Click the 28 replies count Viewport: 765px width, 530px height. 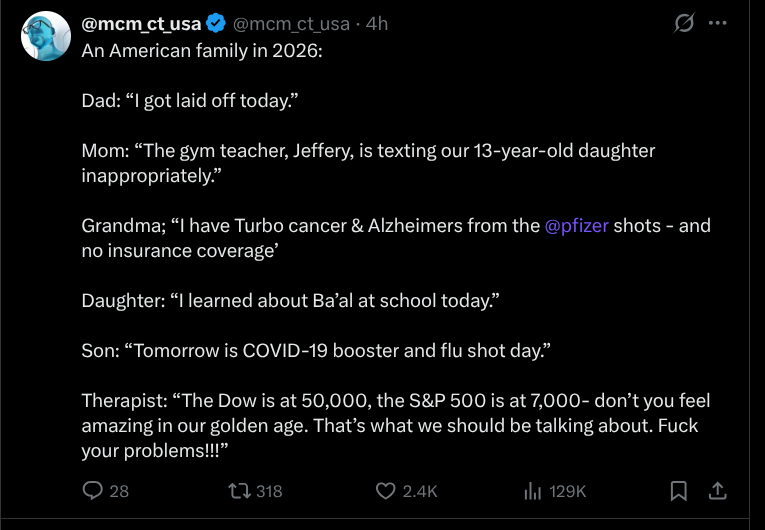click(119, 491)
